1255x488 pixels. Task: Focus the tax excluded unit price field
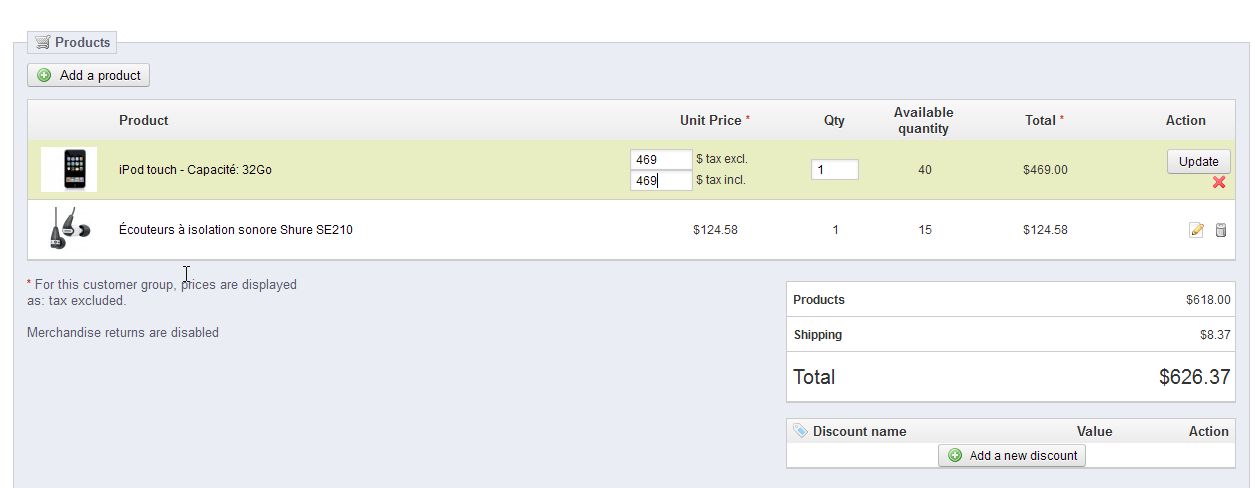point(662,159)
